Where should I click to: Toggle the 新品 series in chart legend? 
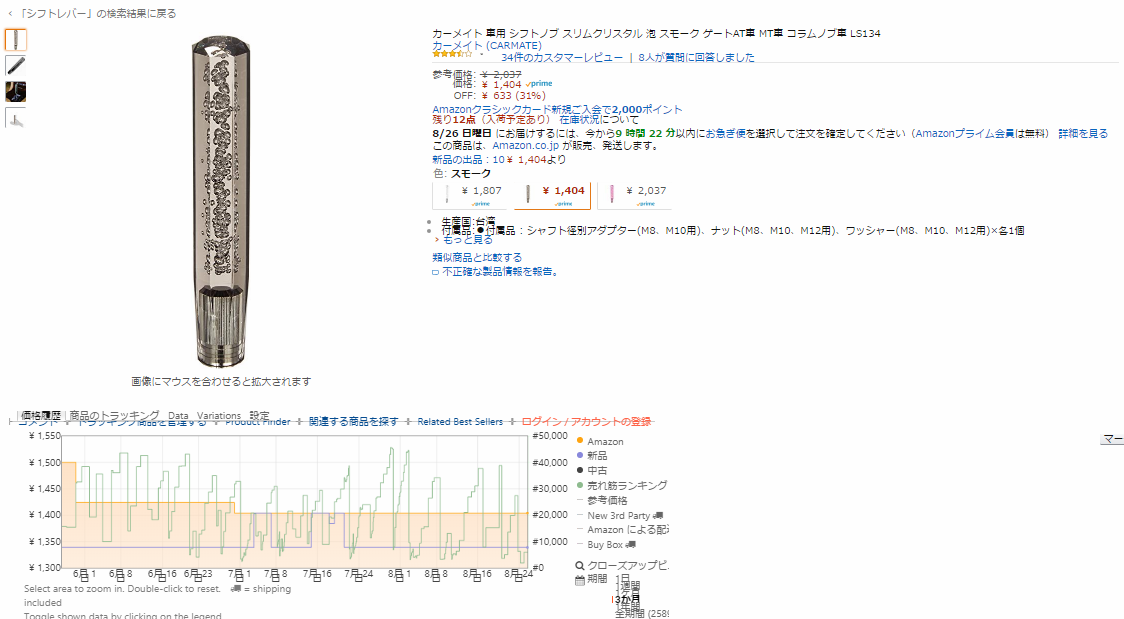[x=580, y=455]
